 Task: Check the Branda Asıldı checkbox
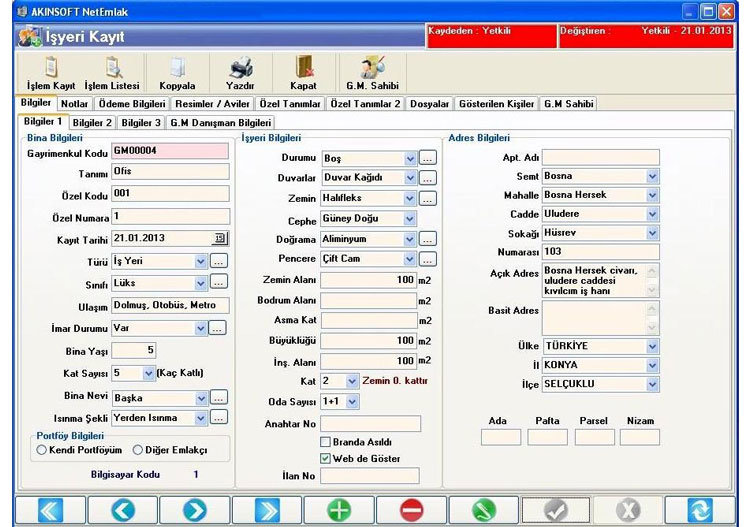tap(325, 442)
